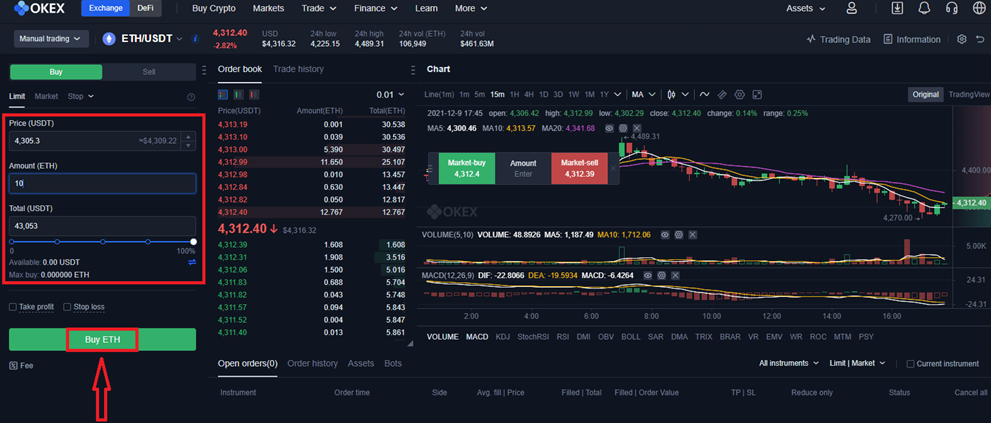Click the green Buy ETH button
The width and height of the screenshot is (991, 423).
(x=102, y=340)
